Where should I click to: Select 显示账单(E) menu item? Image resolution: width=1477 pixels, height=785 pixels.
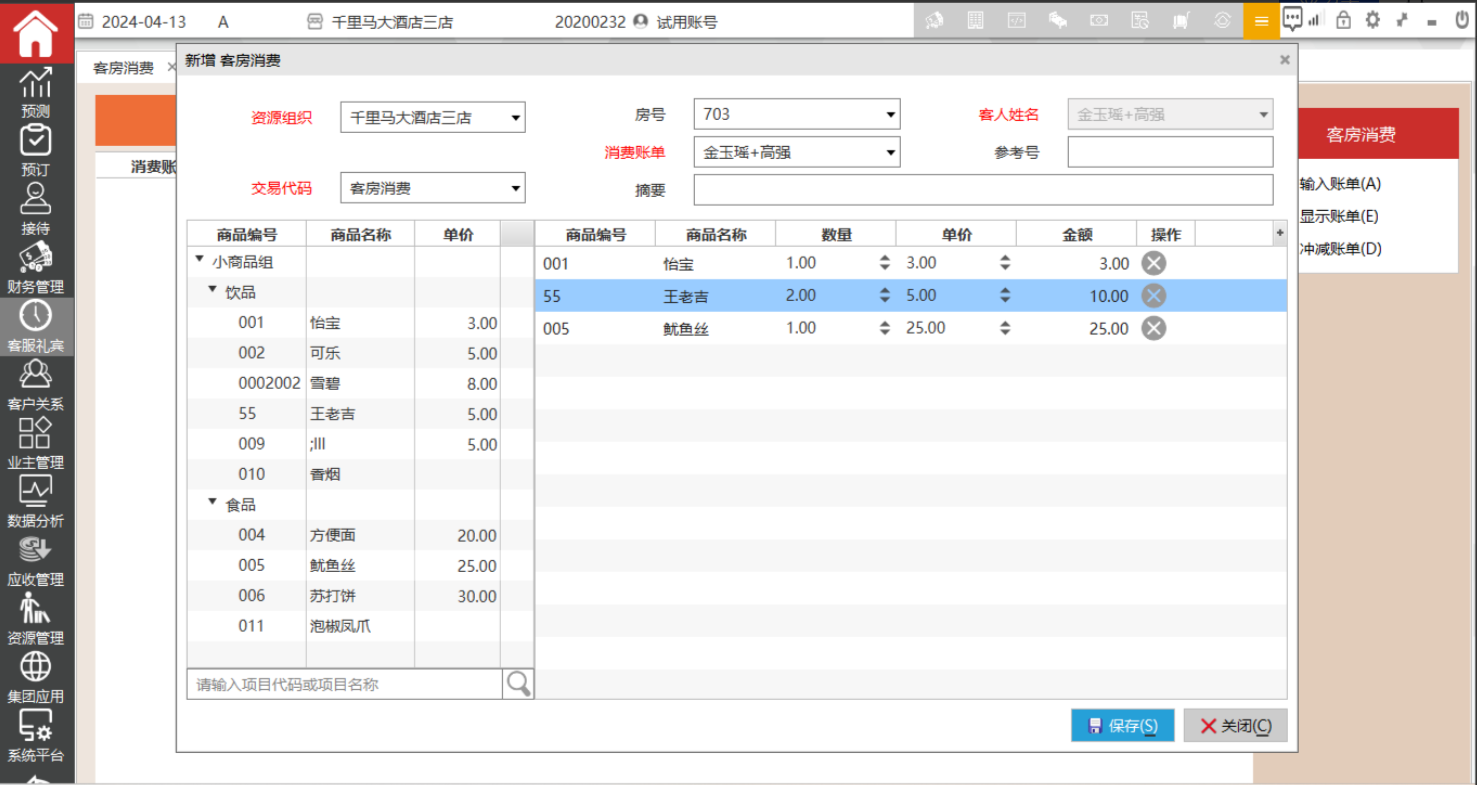pyautogui.click(x=1339, y=216)
